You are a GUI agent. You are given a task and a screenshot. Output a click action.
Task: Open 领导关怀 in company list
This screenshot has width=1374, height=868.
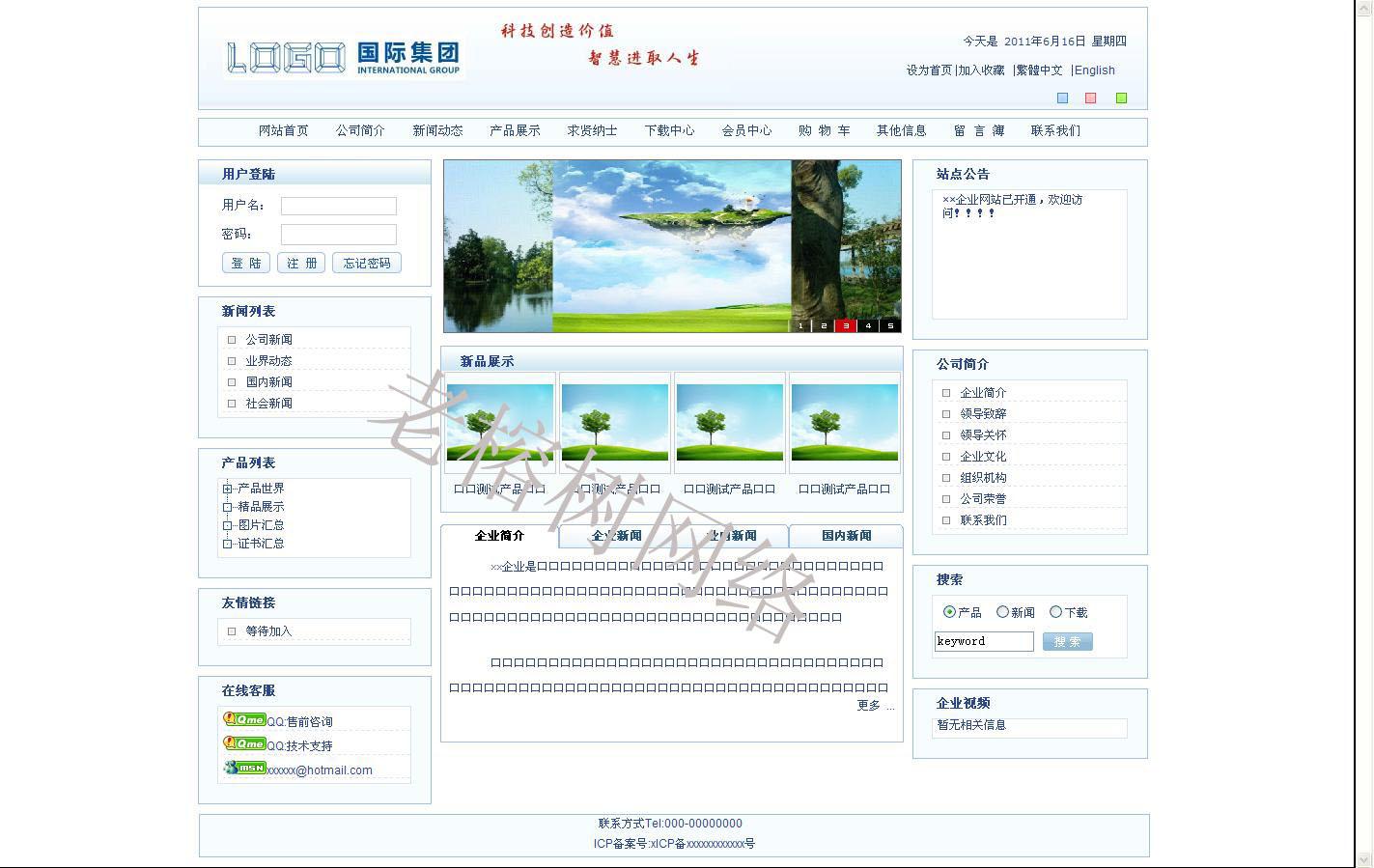(983, 435)
